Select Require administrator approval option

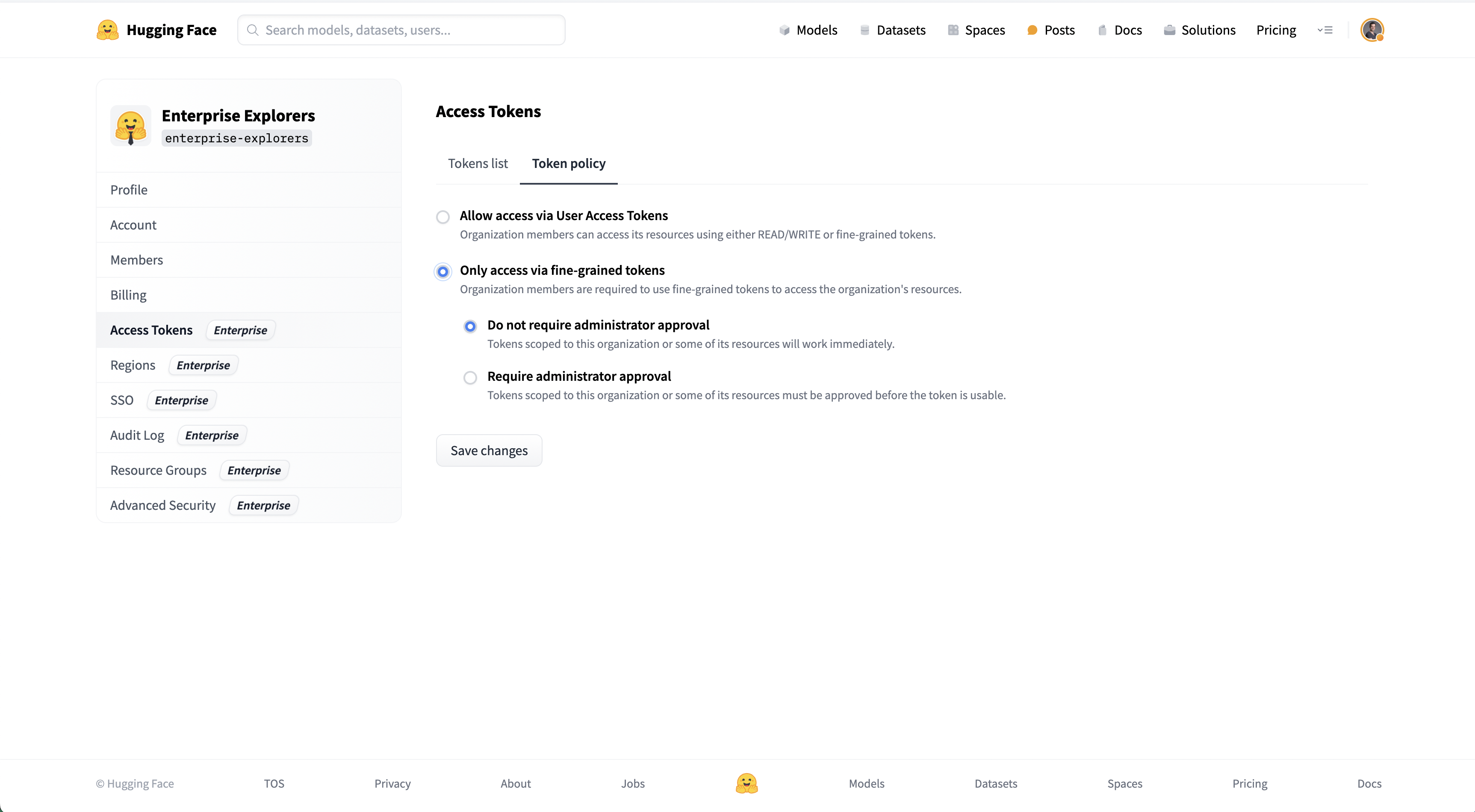point(470,378)
